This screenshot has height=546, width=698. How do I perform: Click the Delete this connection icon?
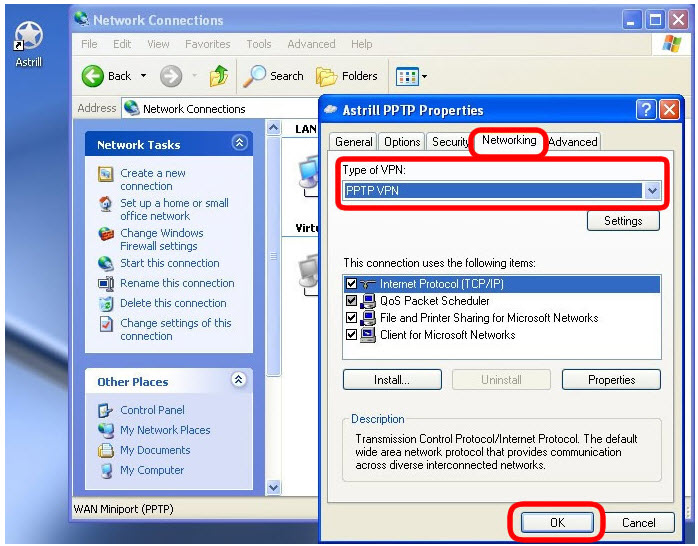(x=106, y=304)
